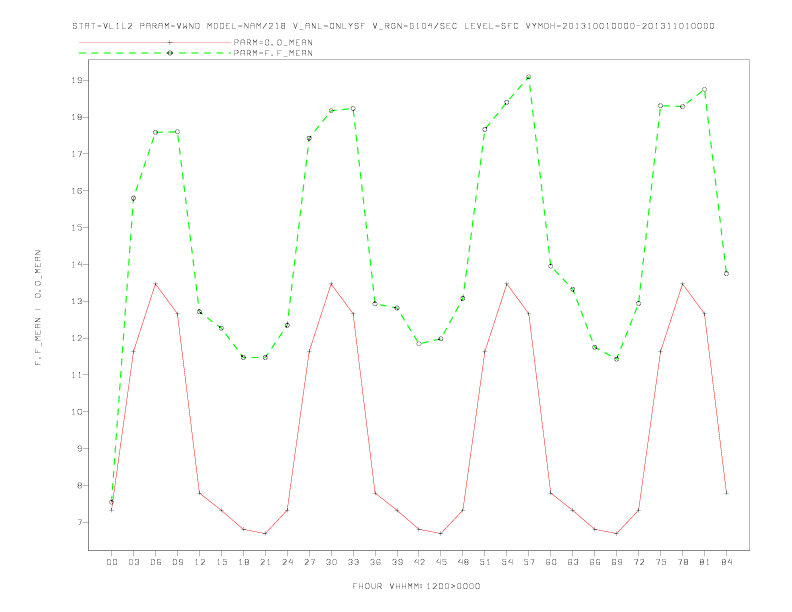Click x-axis tick label 72
792x612 pixels.
point(638,562)
